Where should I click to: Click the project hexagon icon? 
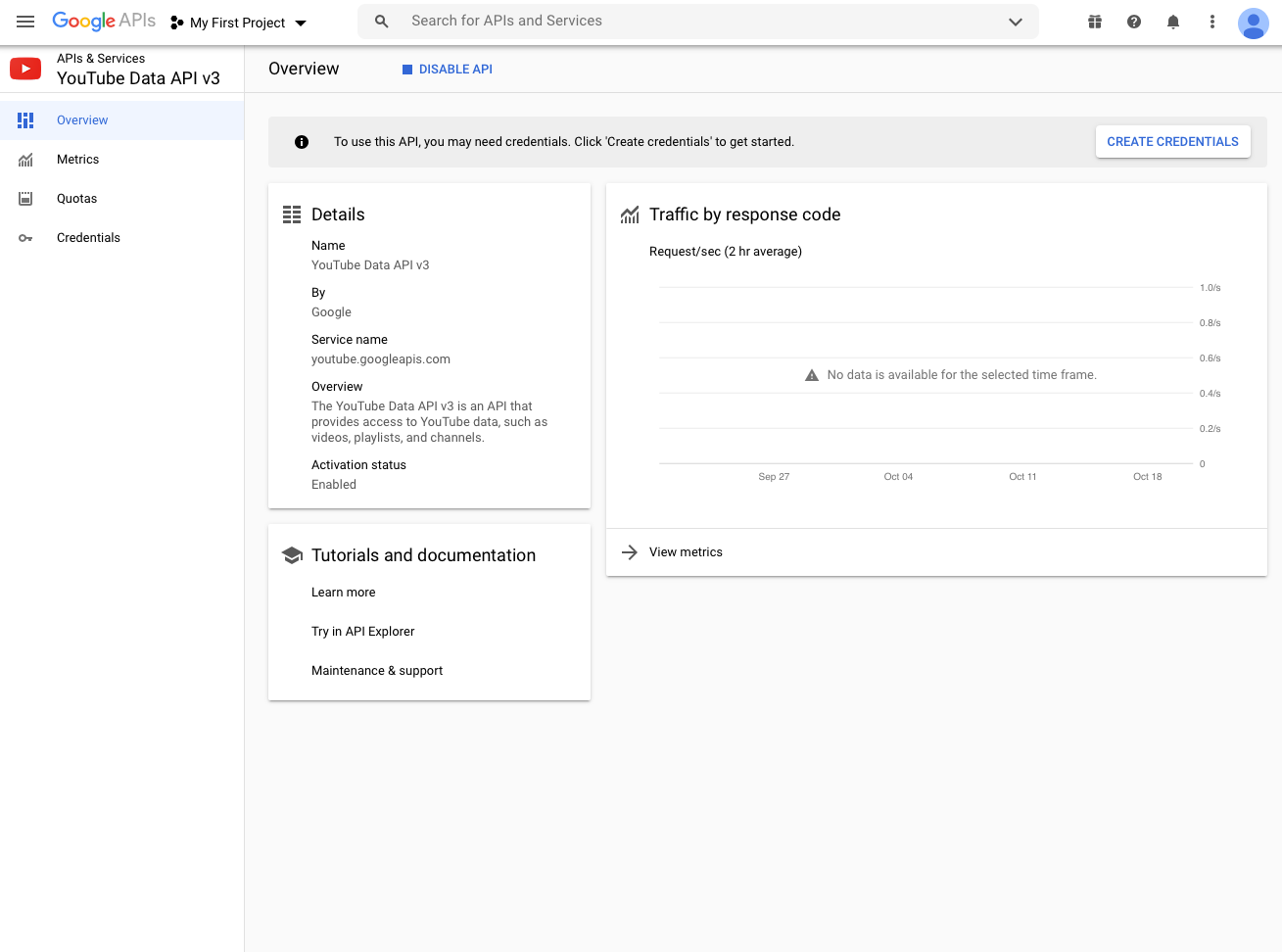pyautogui.click(x=177, y=23)
